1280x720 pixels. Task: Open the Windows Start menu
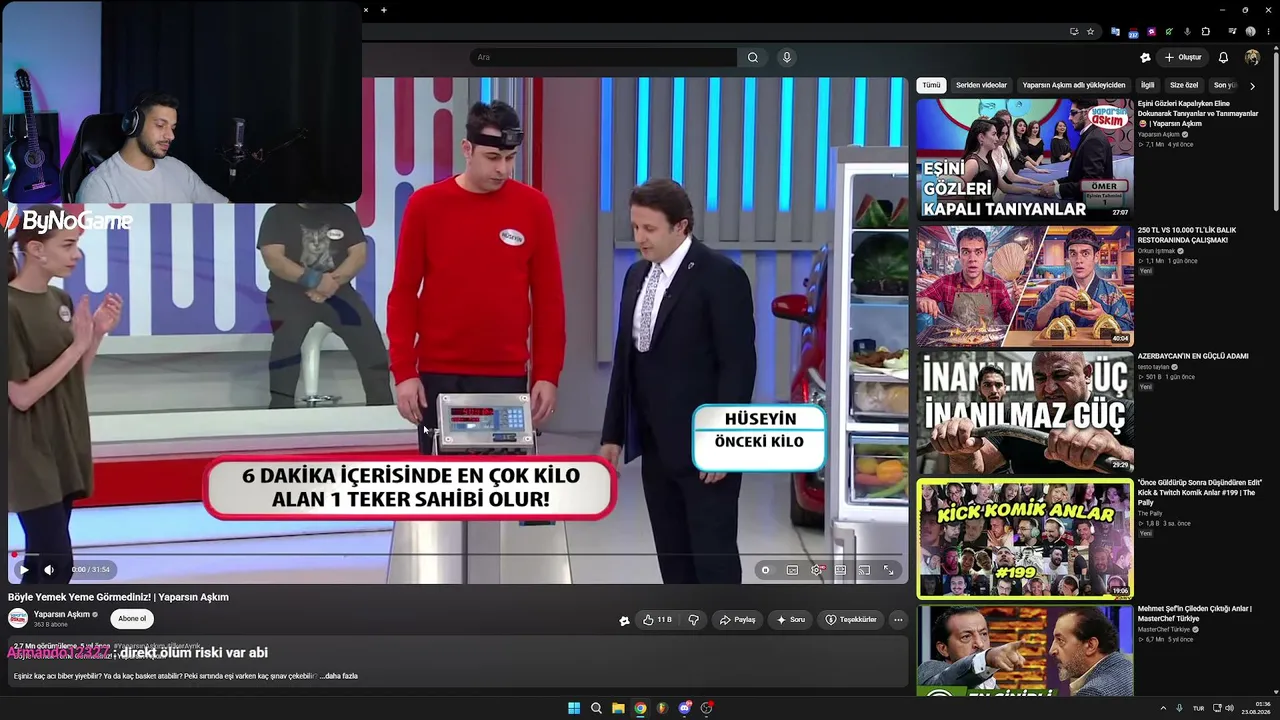pos(574,708)
